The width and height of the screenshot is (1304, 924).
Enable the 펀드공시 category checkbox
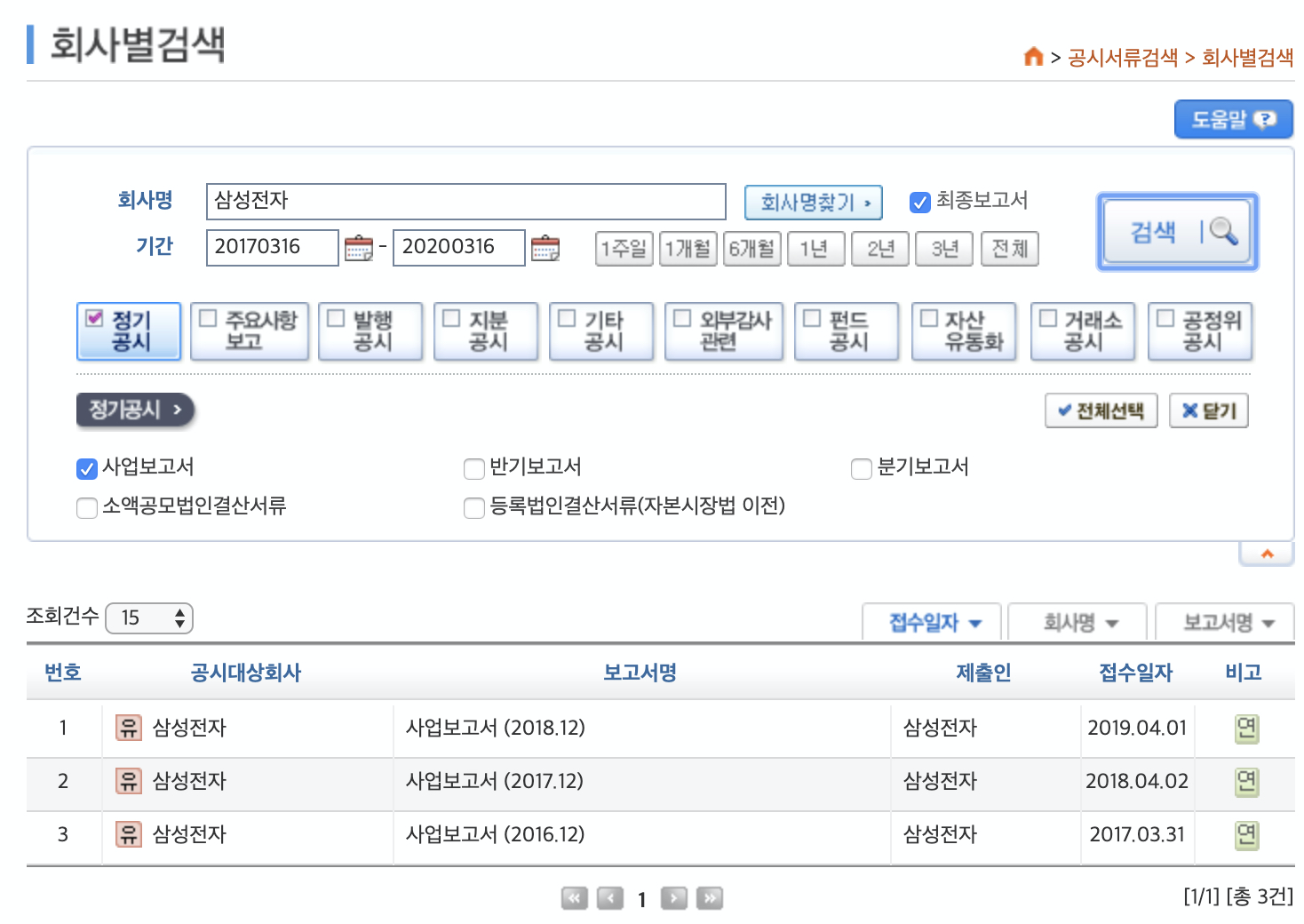point(813,317)
